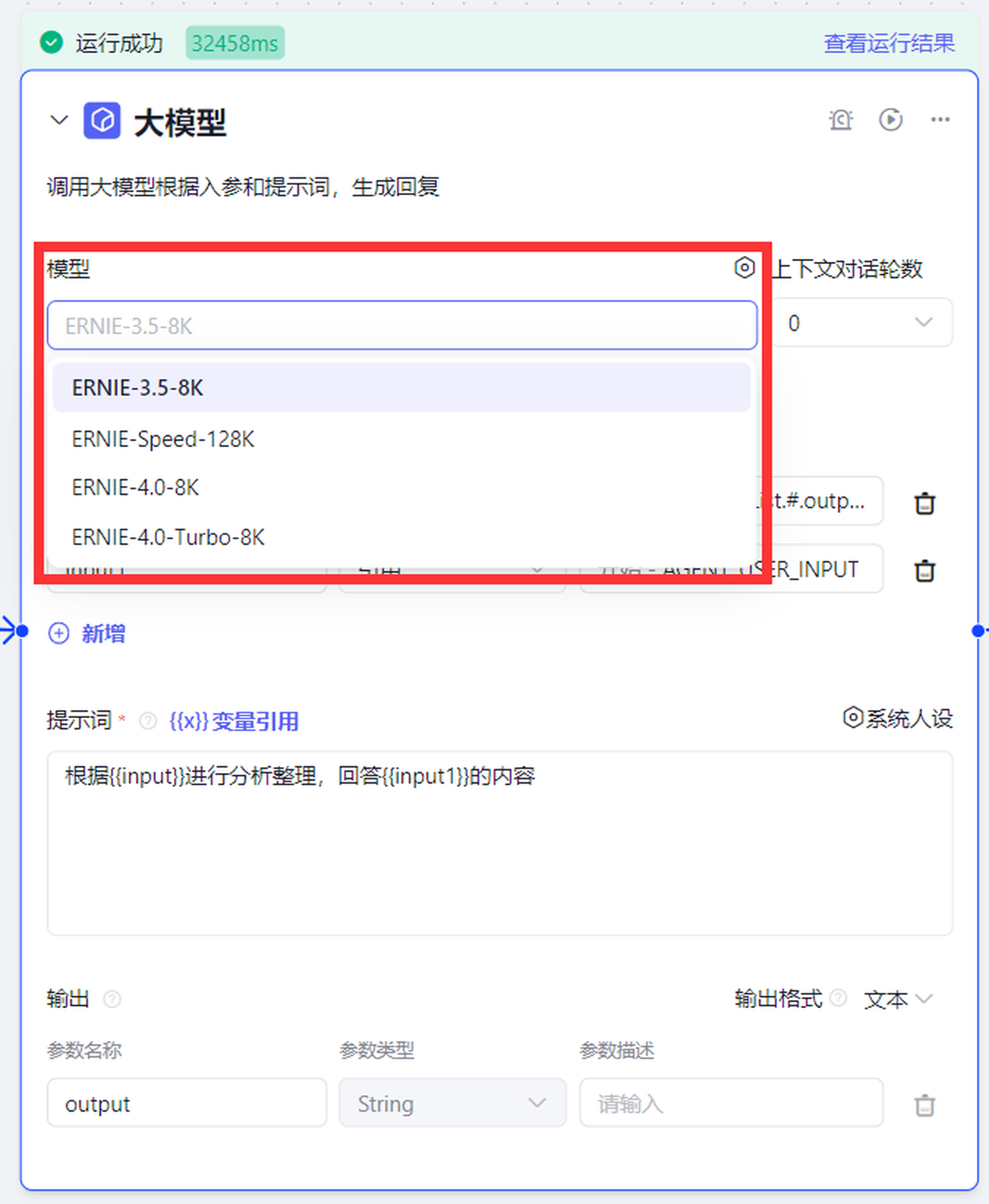Click the right output connection port
This screenshot has height=1204, width=989.
pos(978,631)
